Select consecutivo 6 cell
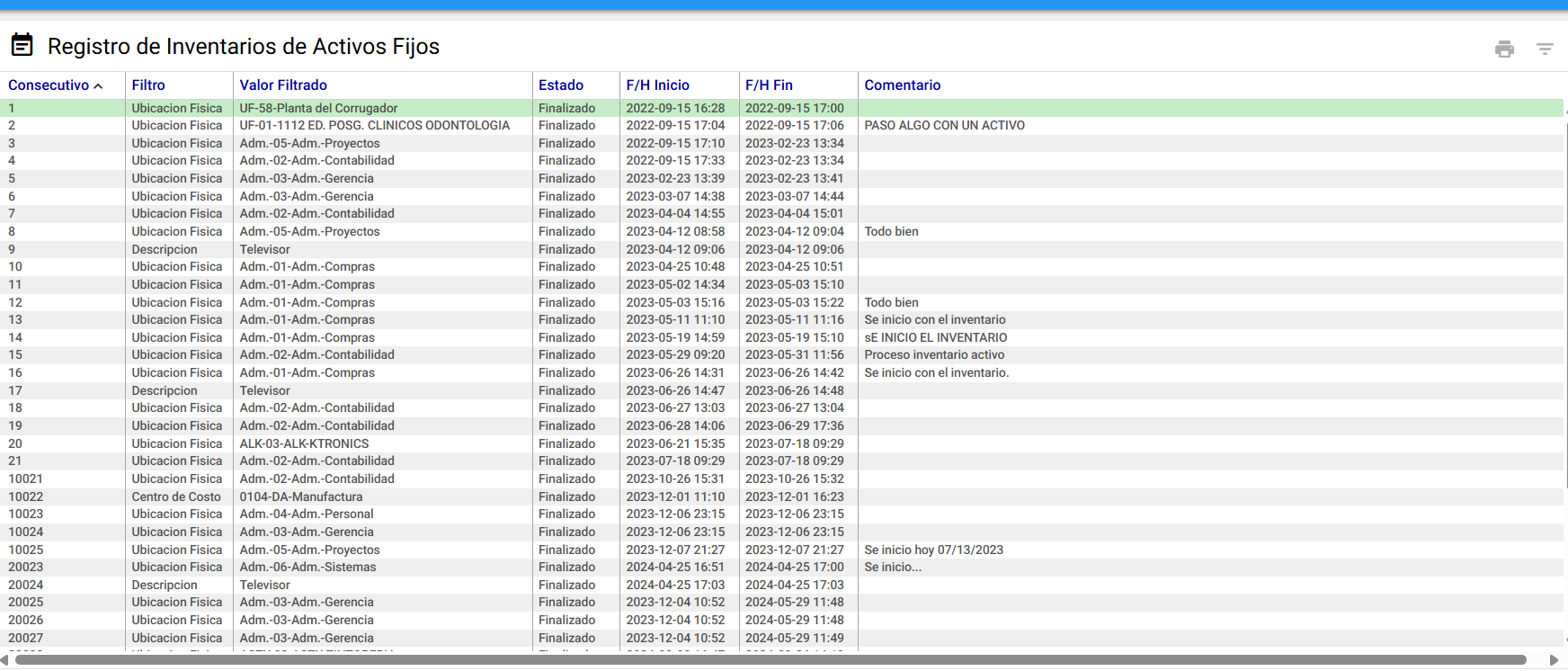Screen dimensions: 1568x671 [12, 196]
